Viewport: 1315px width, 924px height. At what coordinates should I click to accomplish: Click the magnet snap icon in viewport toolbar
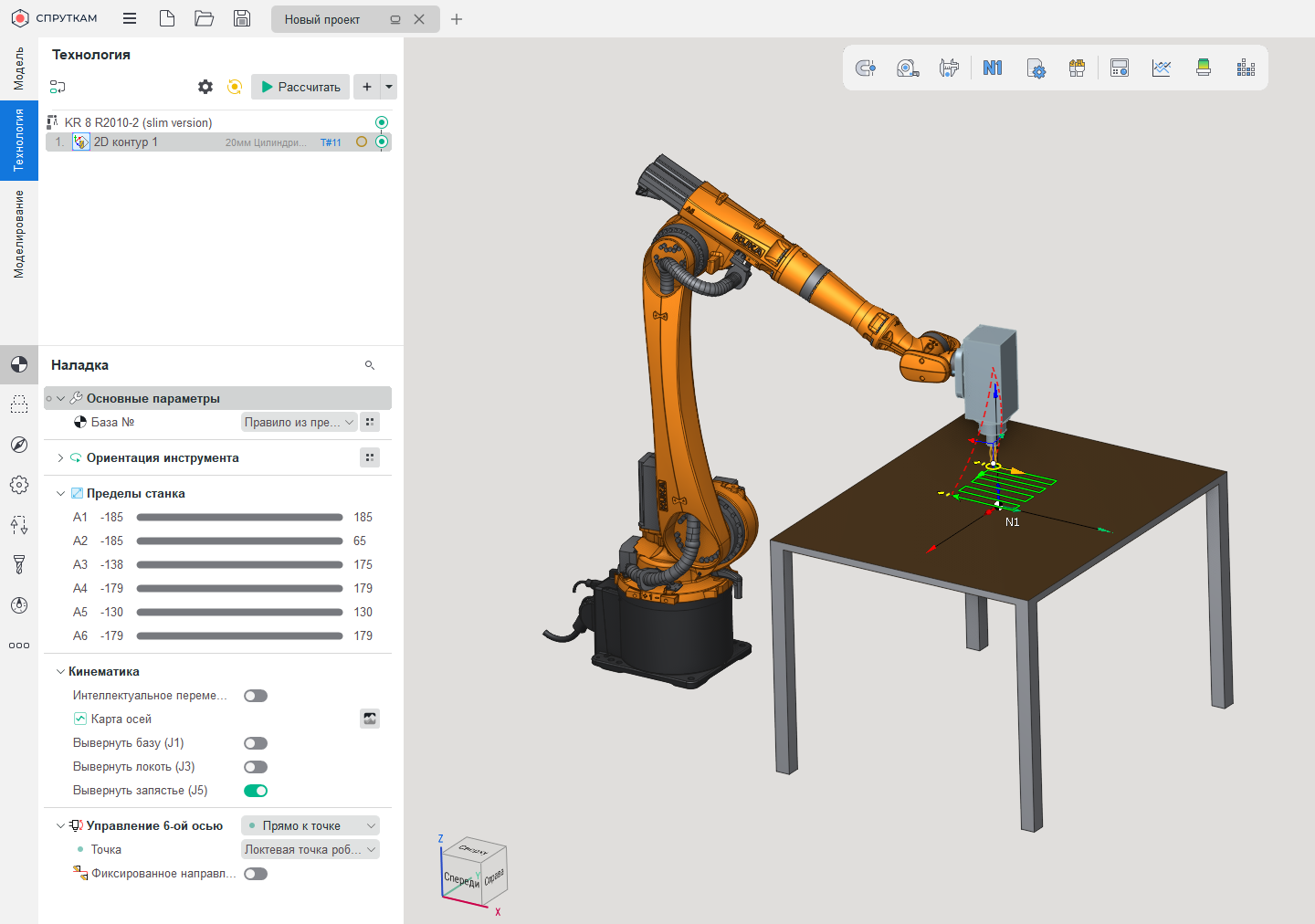tap(866, 68)
